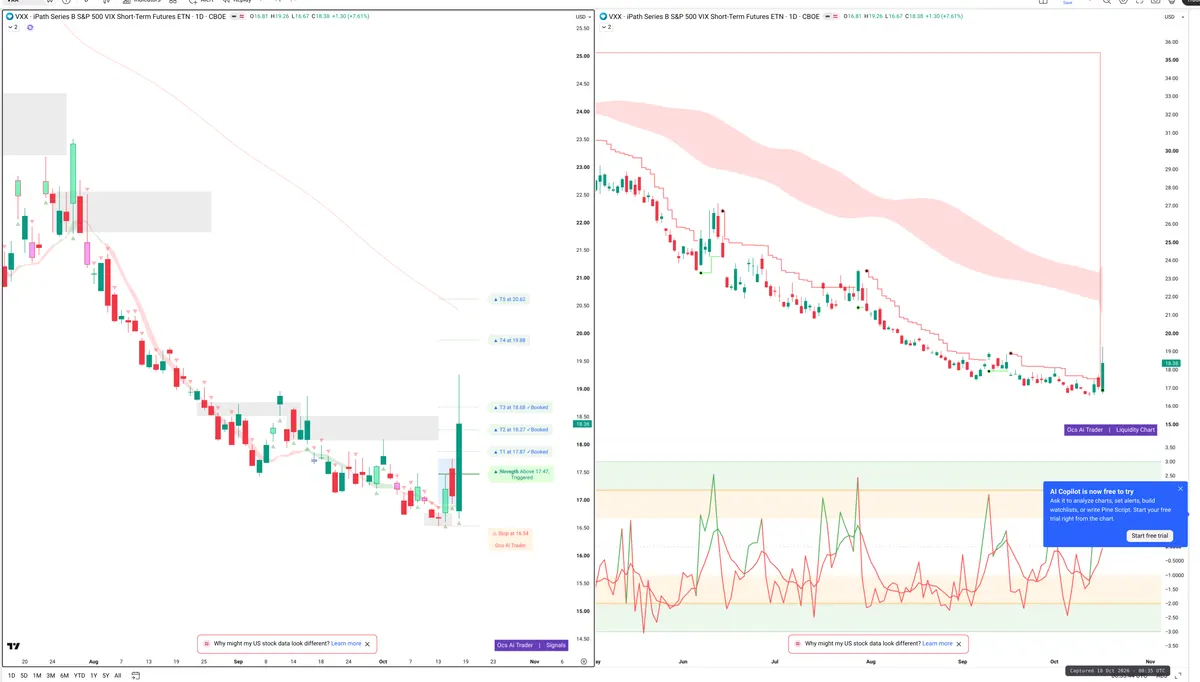Open left chart time axis settings gear

(x=584, y=662)
